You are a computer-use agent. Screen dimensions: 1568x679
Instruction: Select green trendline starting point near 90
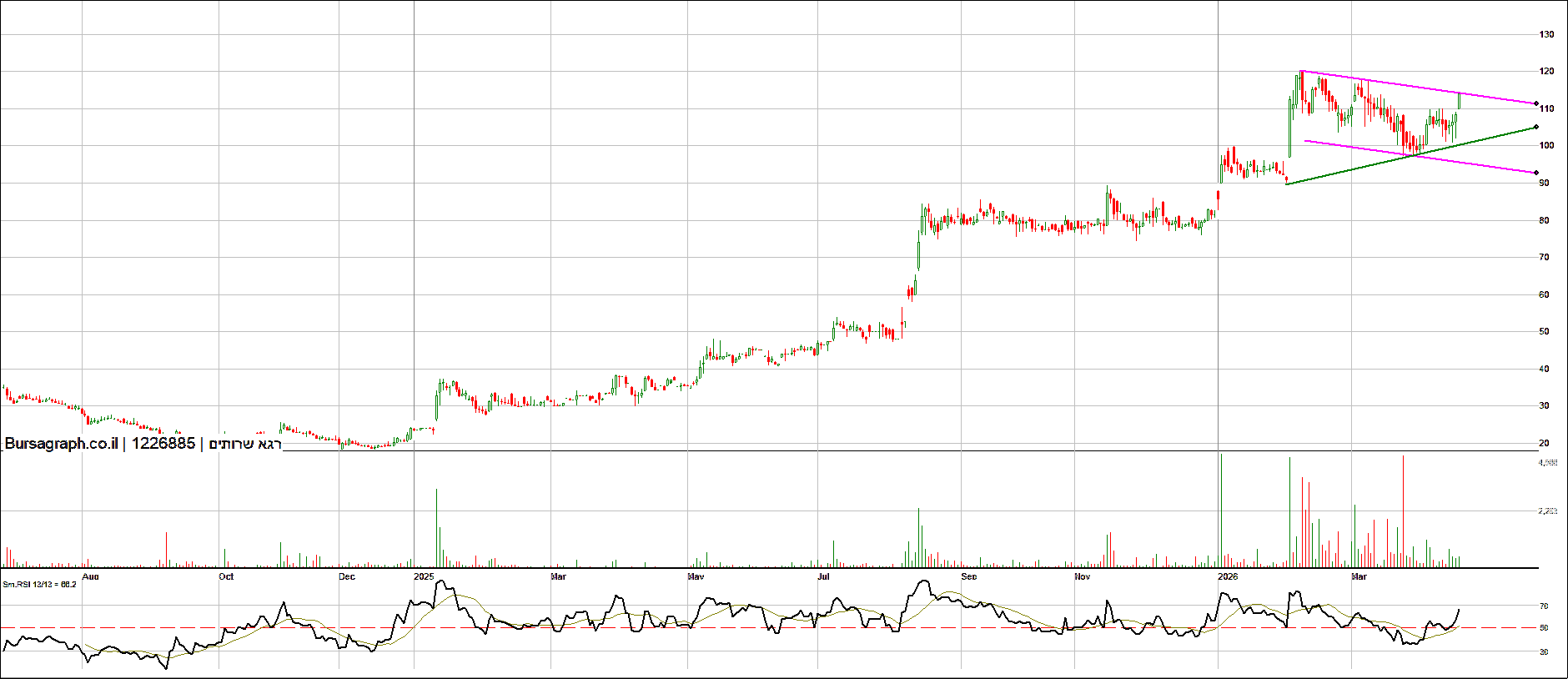[1287, 184]
